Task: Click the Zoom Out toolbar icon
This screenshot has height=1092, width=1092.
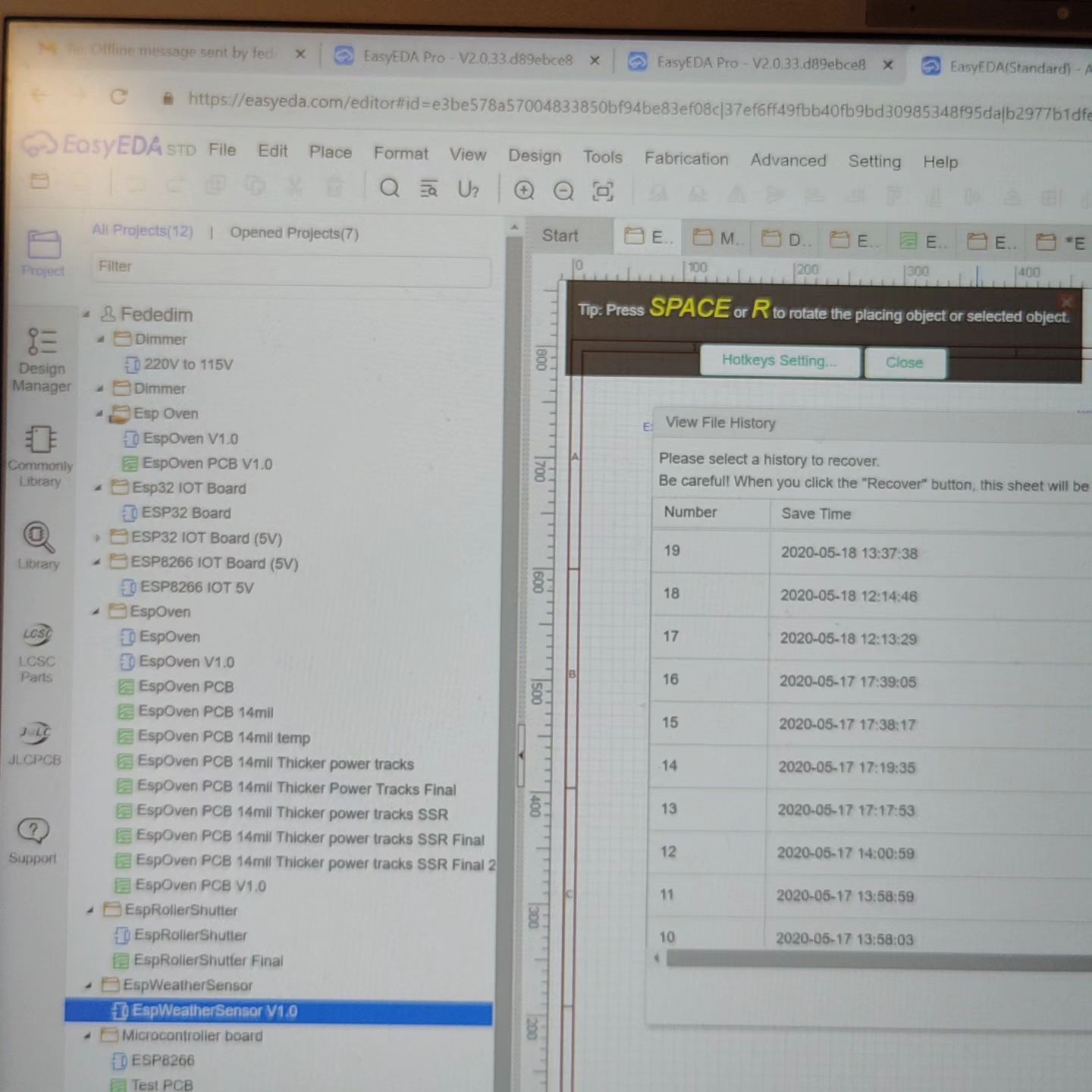Action: (x=563, y=191)
